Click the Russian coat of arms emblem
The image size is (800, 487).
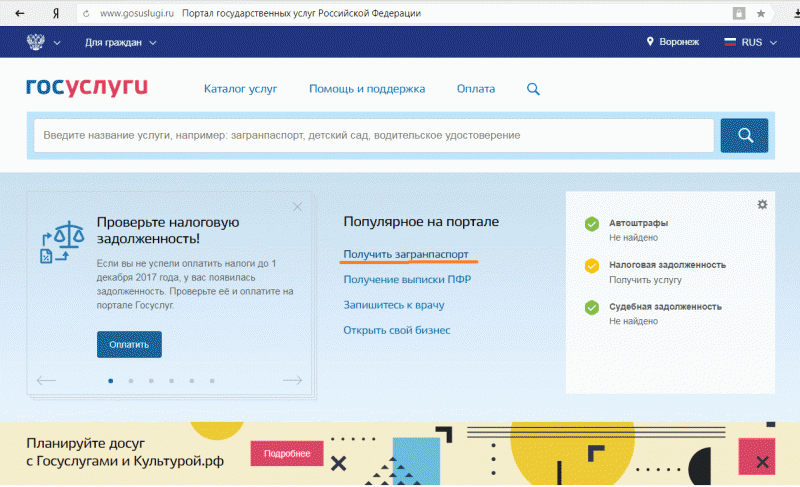pyautogui.click(x=36, y=42)
